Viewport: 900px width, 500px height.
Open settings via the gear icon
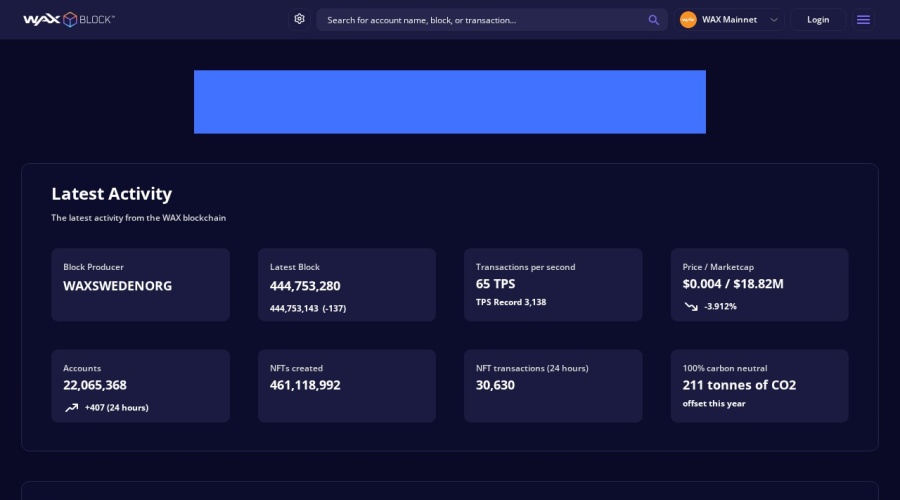pos(300,20)
